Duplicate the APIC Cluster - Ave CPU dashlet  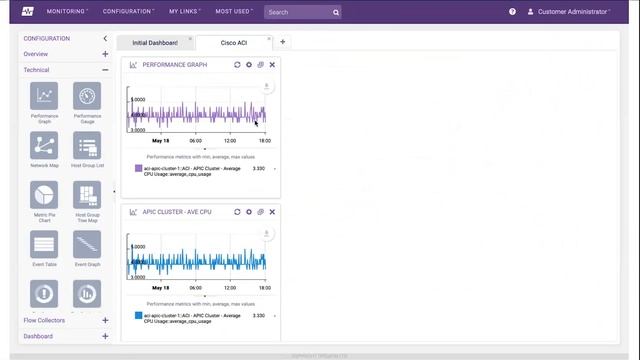pos(260,212)
